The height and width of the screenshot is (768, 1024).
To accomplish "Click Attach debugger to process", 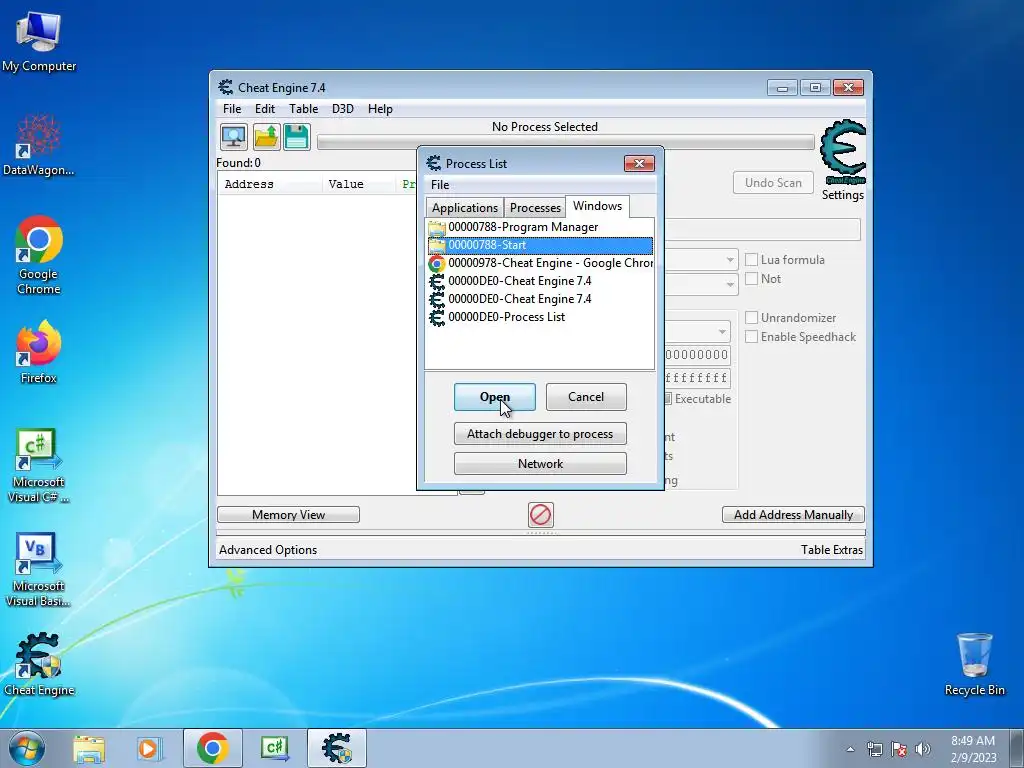I will point(540,434).
